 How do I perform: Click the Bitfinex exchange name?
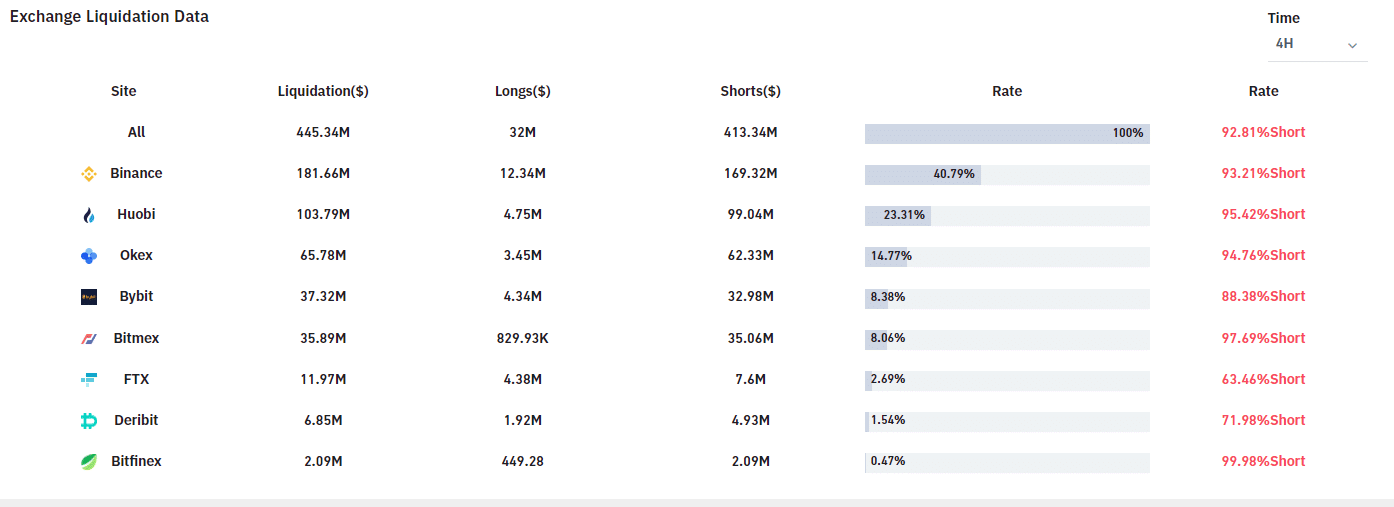136,461
